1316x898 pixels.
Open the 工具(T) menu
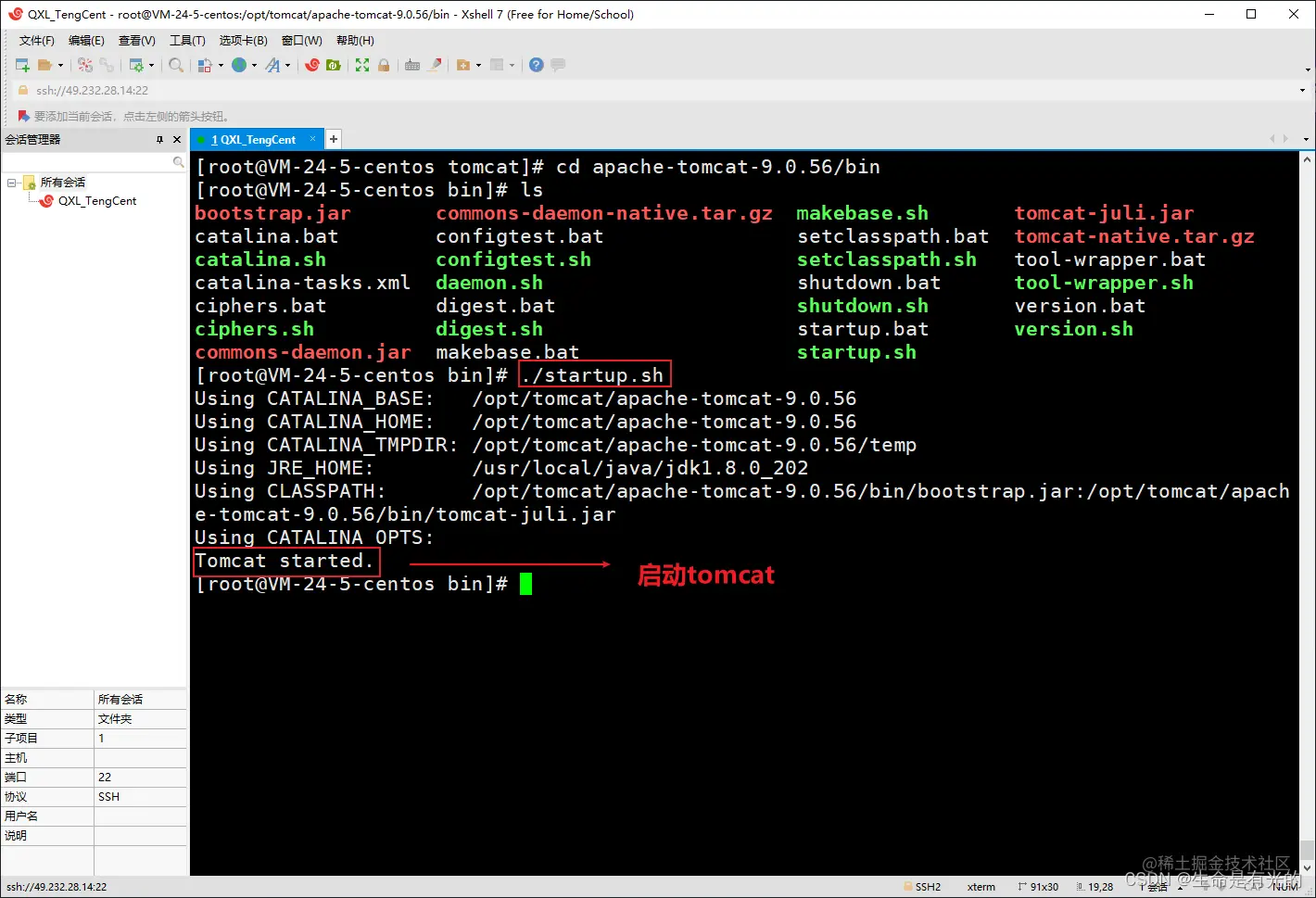tap(187, 41)
